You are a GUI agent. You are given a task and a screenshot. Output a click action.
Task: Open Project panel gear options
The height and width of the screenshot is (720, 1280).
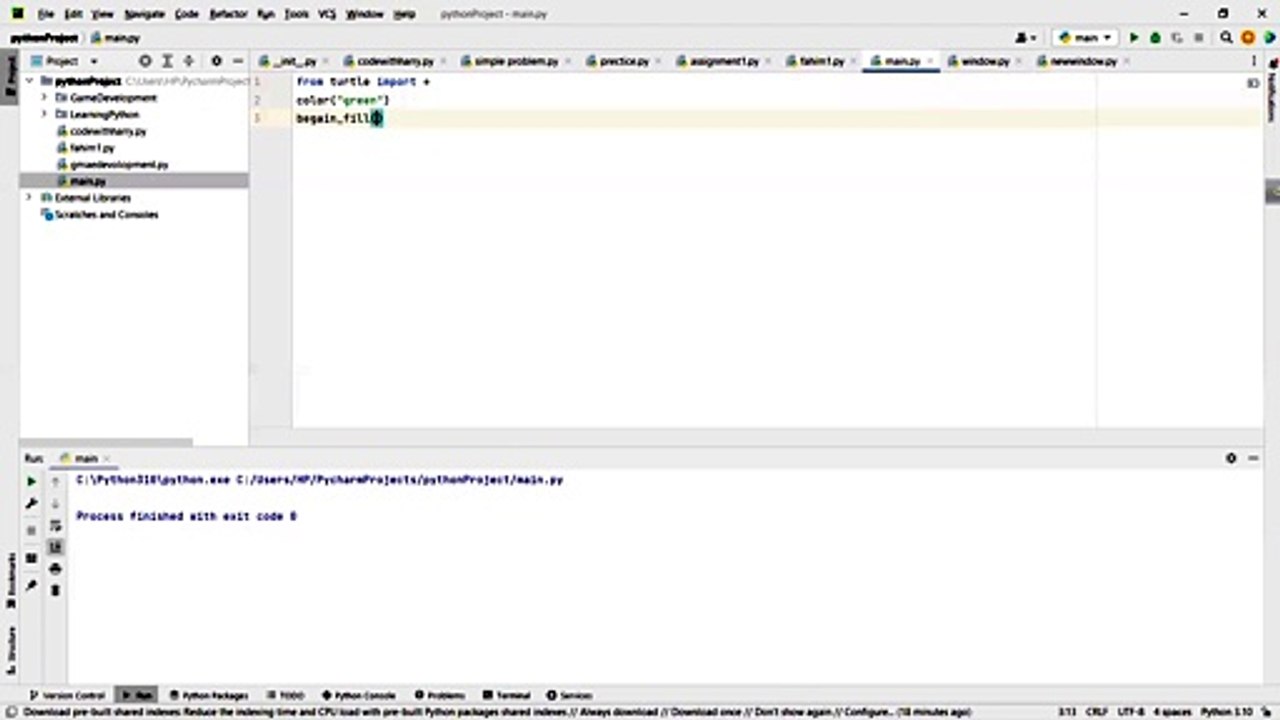tap(216, 61)
